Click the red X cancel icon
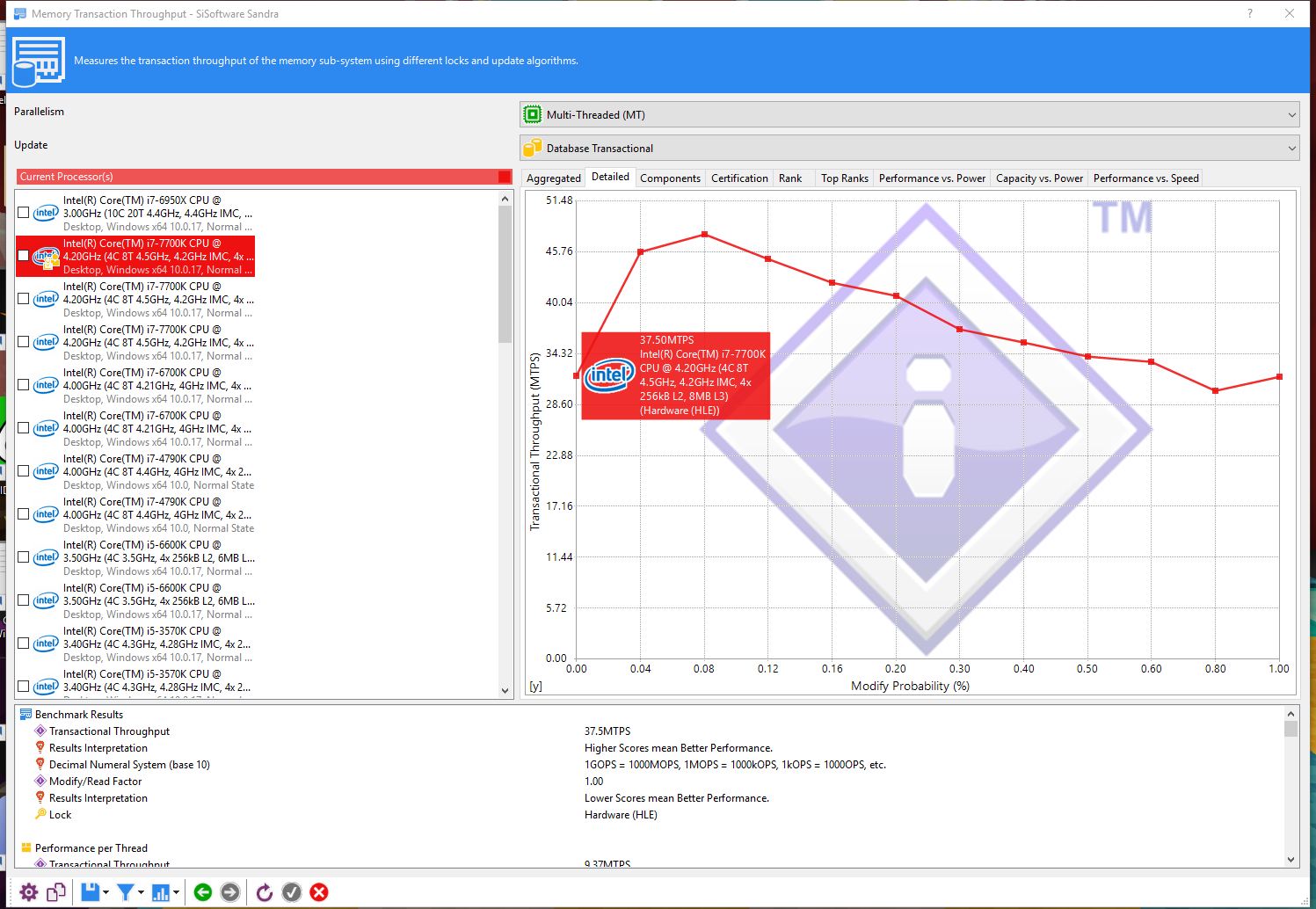Viewport: 1316px width, 909px height. pos(319,892)
